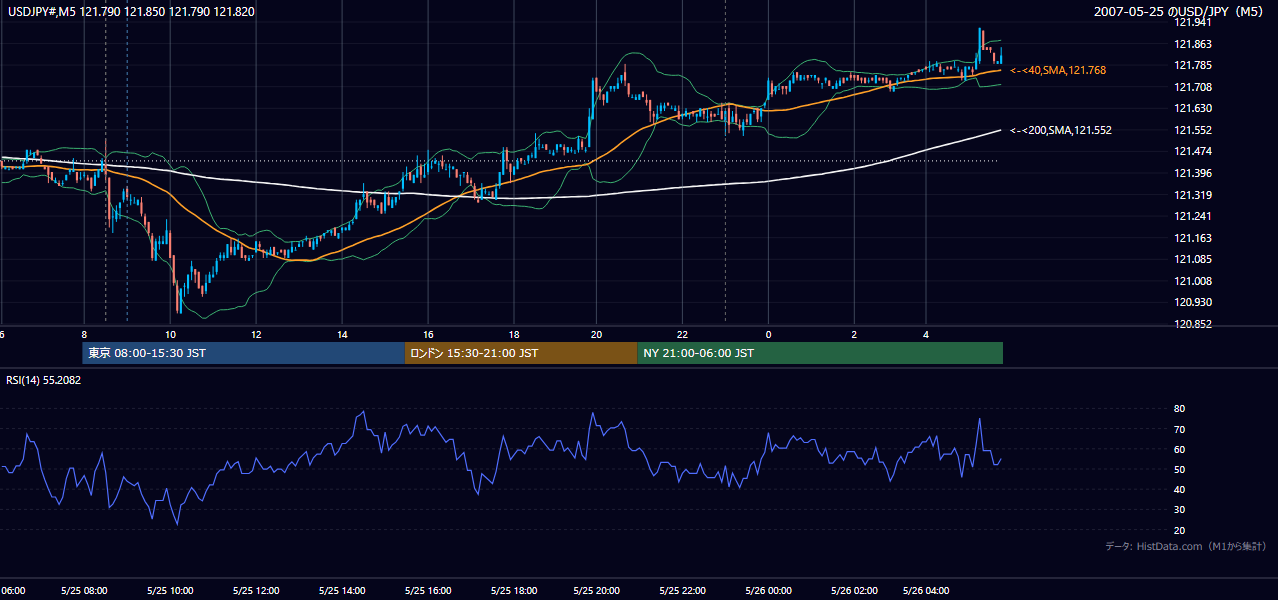Viewport: 1278px width, 600px height.
Task: Click the 121.163 price axis label
Action: [x=1193, y=238]
